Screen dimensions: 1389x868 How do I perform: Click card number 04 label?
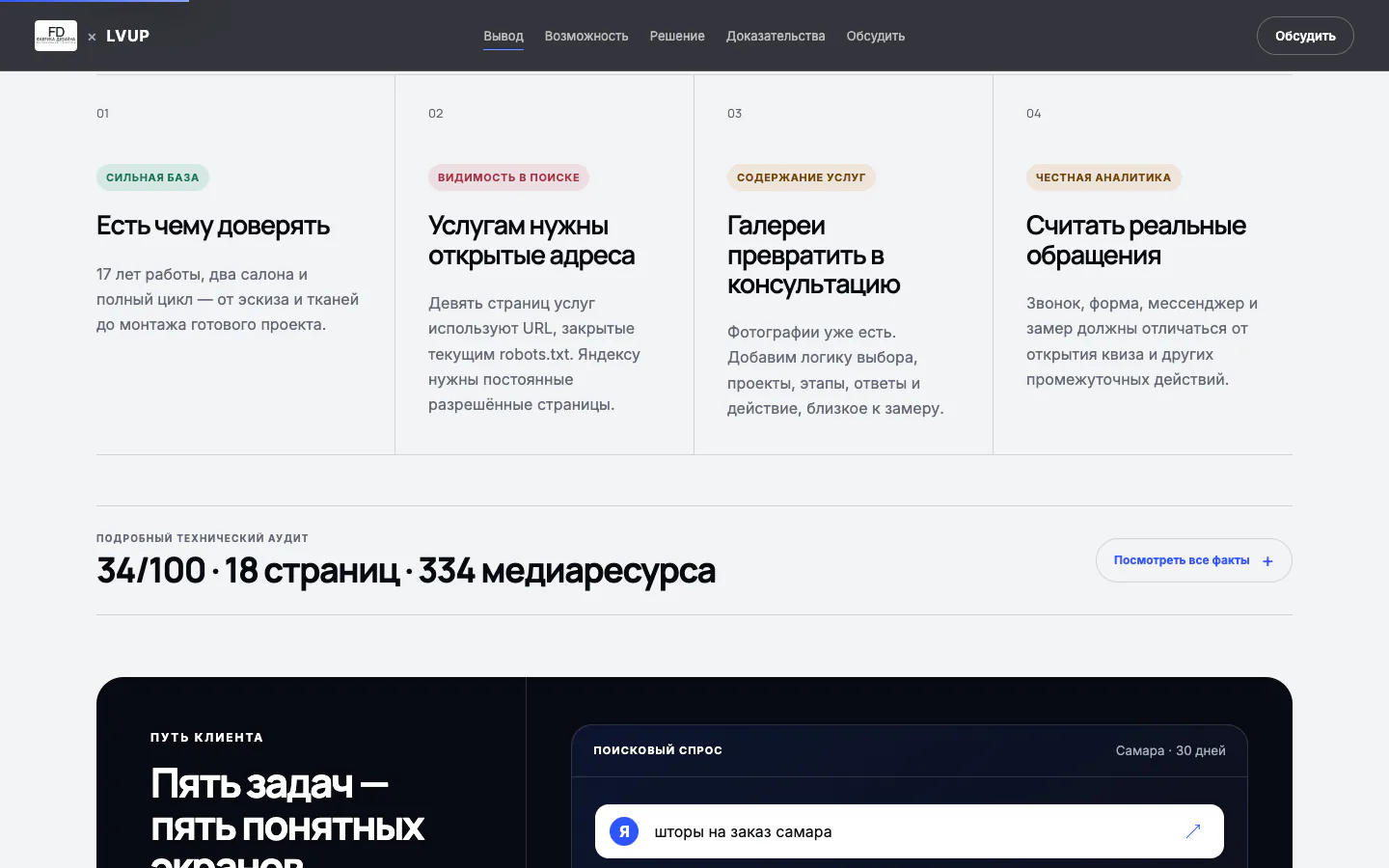pyautogui.click(x=1034, y=114)
